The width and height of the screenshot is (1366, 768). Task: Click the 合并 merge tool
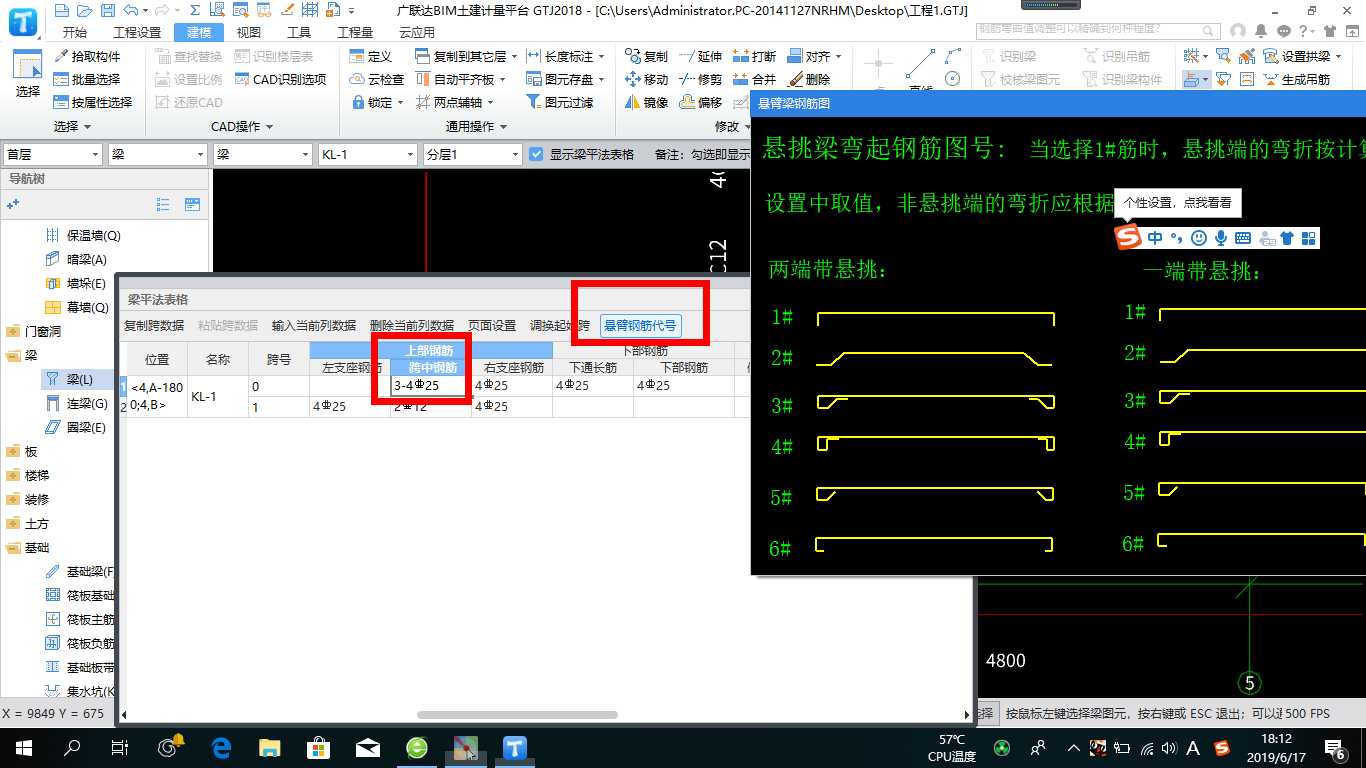pos(754,79)
